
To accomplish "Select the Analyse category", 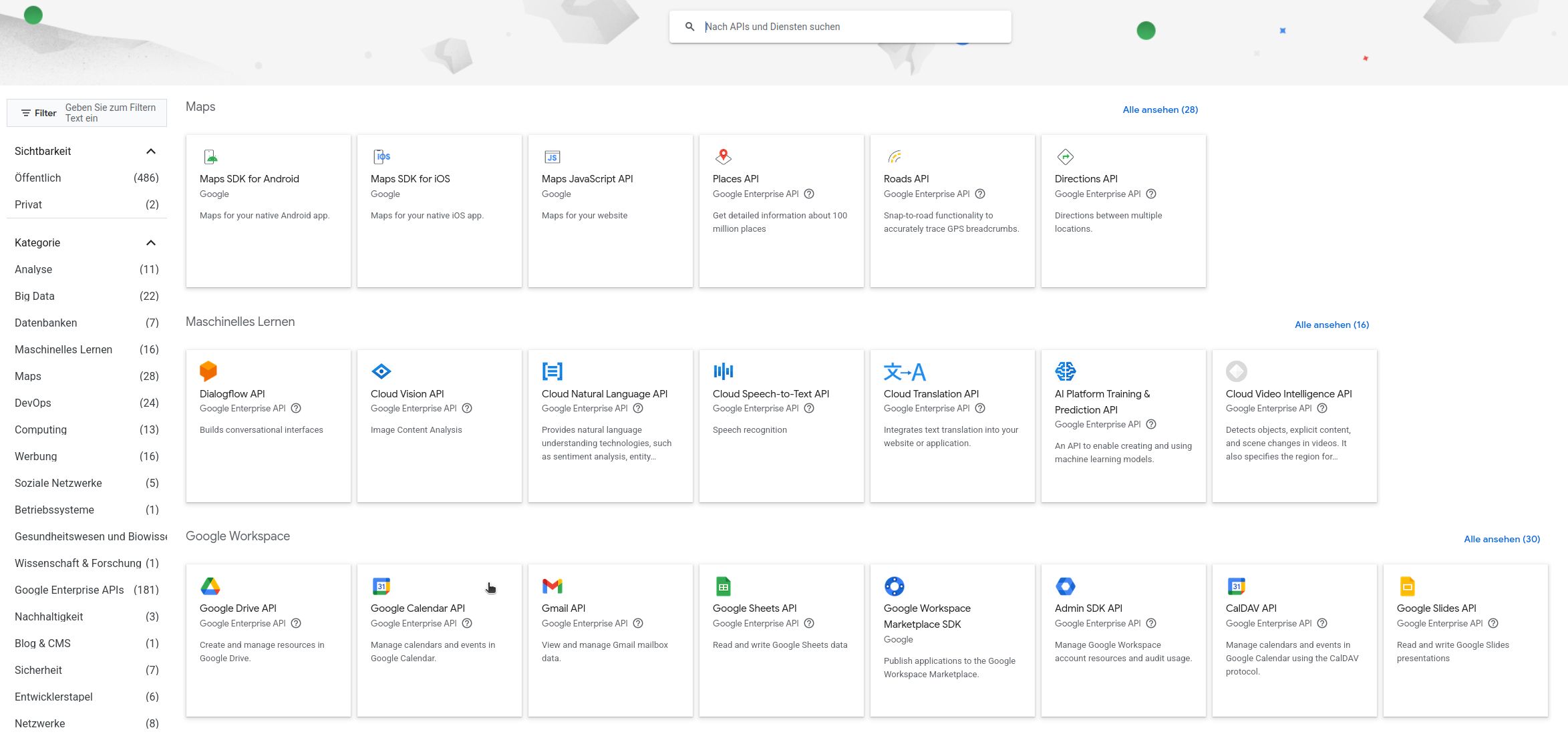I will [87, 269].
